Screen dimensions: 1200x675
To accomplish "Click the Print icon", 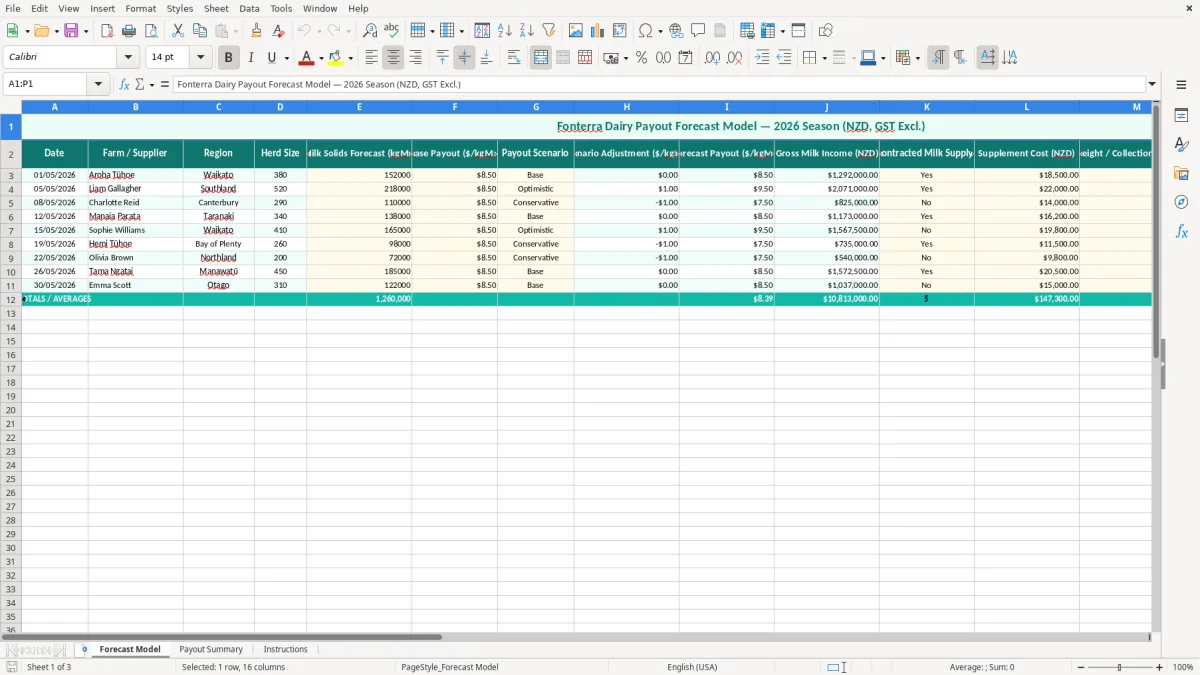I will 129,31.
